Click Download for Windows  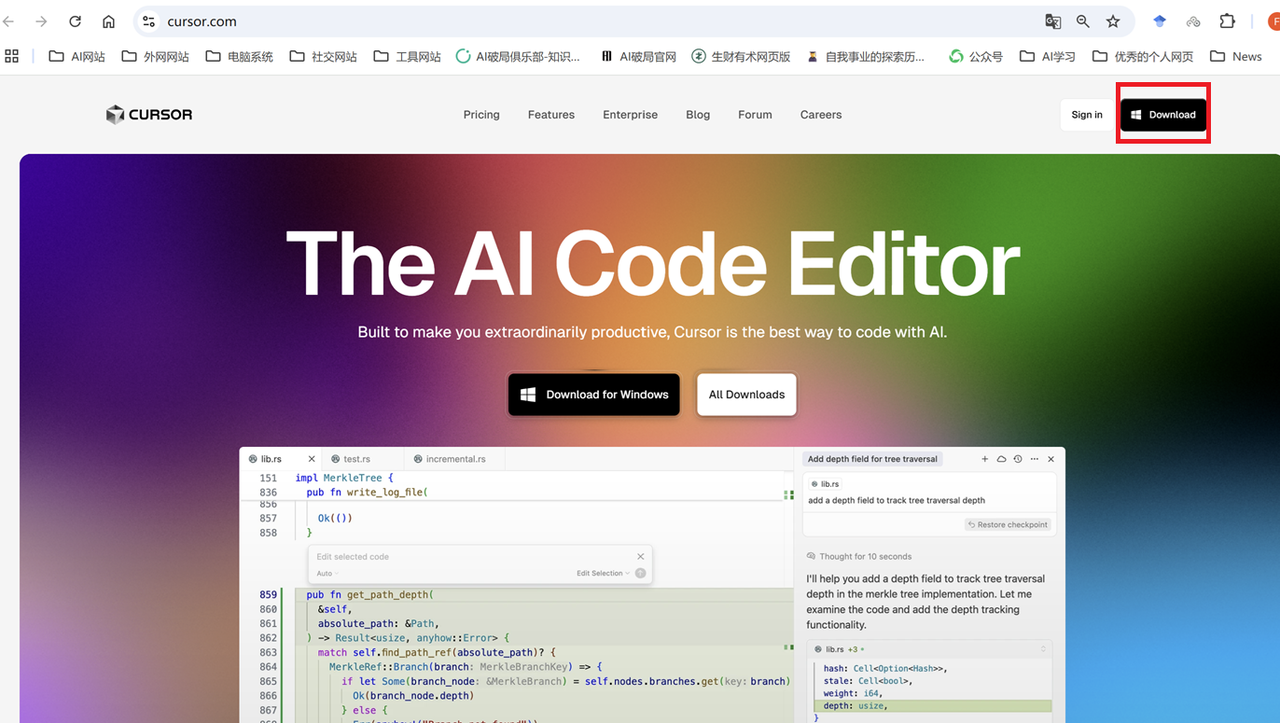point(594,395)
